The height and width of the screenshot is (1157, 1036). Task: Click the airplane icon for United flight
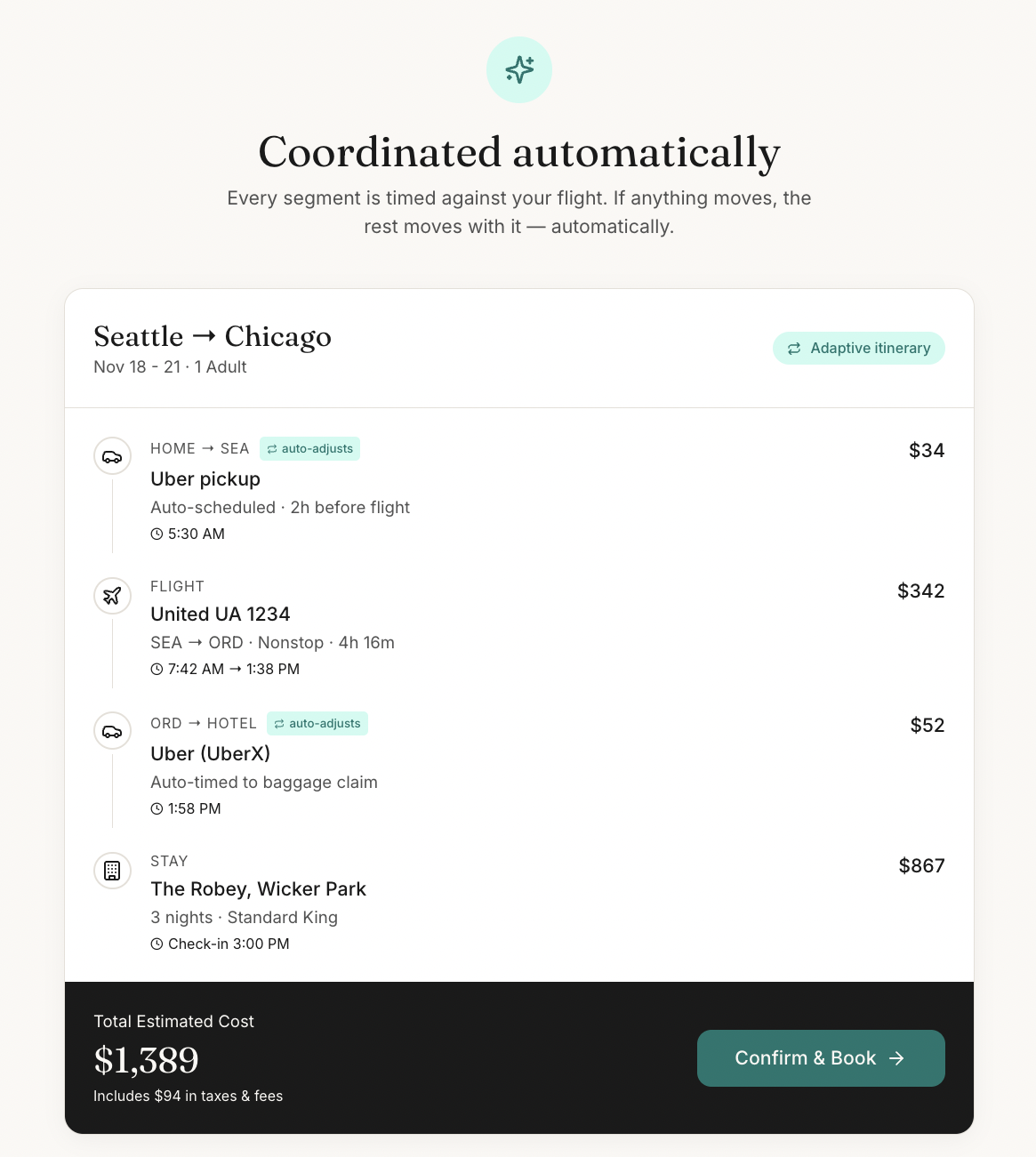tap(112, 595)
